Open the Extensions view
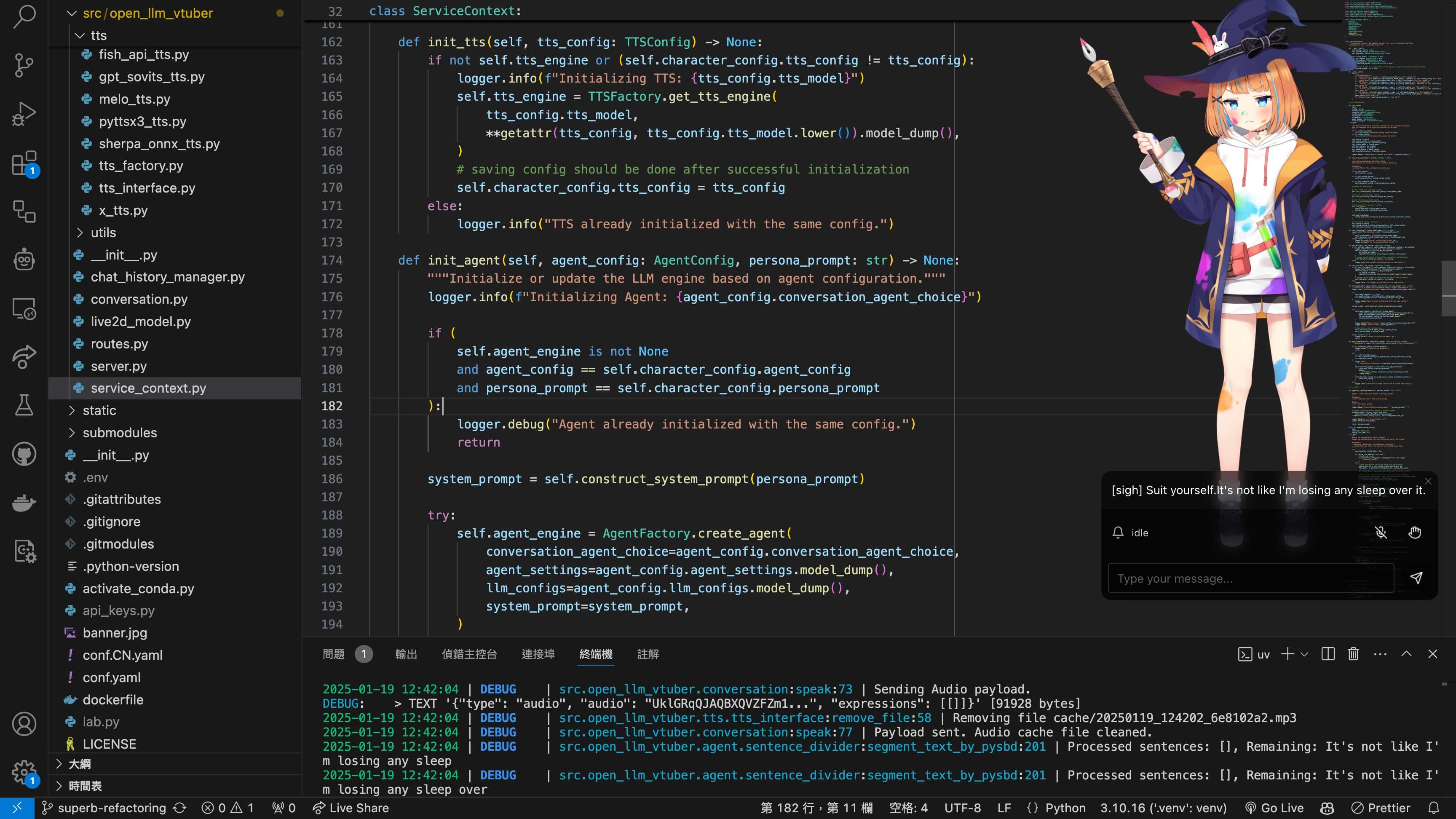Image resolution: width=1456 pixels, height=819 pixels. 24,163
